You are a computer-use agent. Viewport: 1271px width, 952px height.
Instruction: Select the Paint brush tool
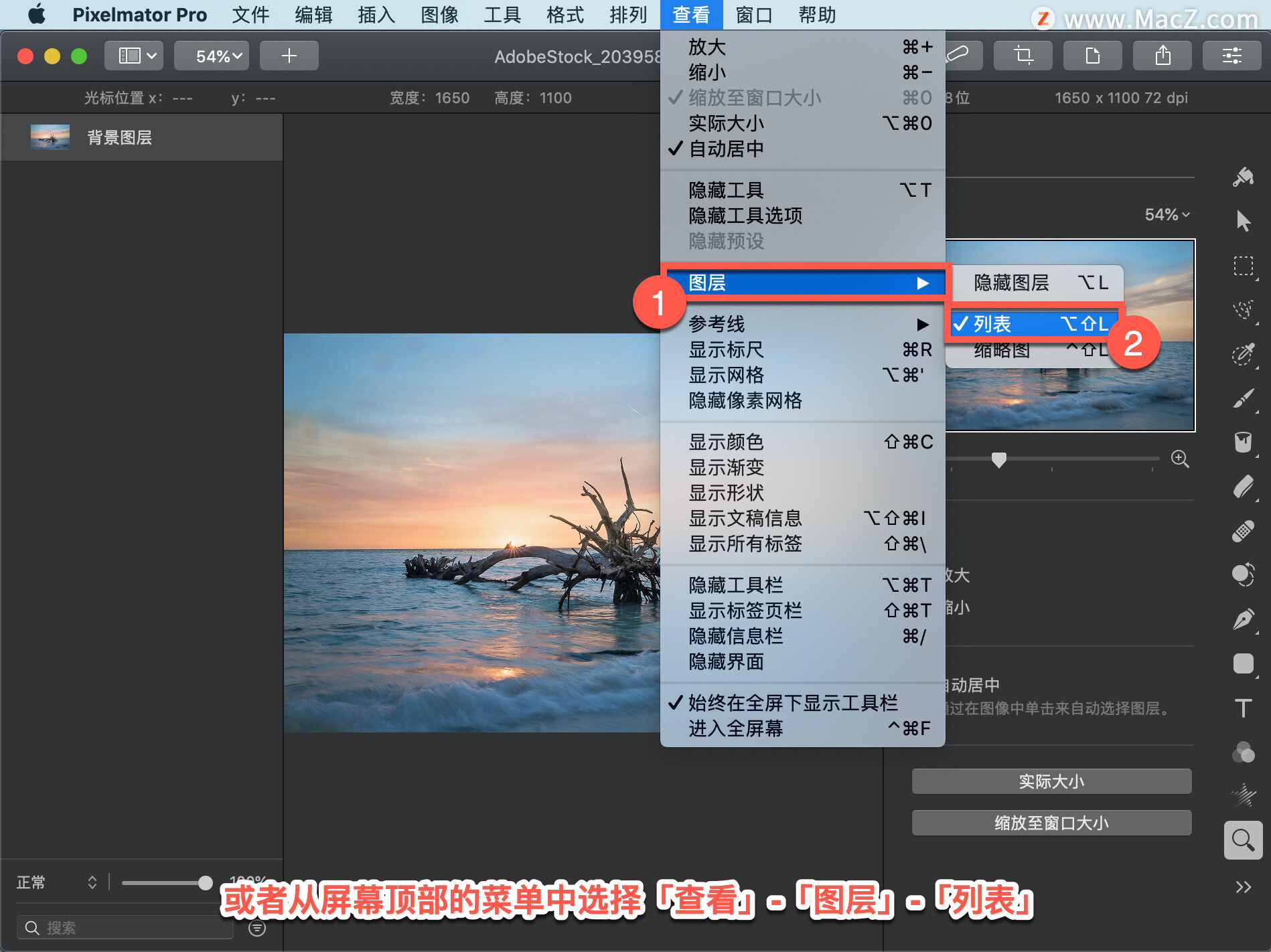pyautogui.click(x=1243, y=399)
